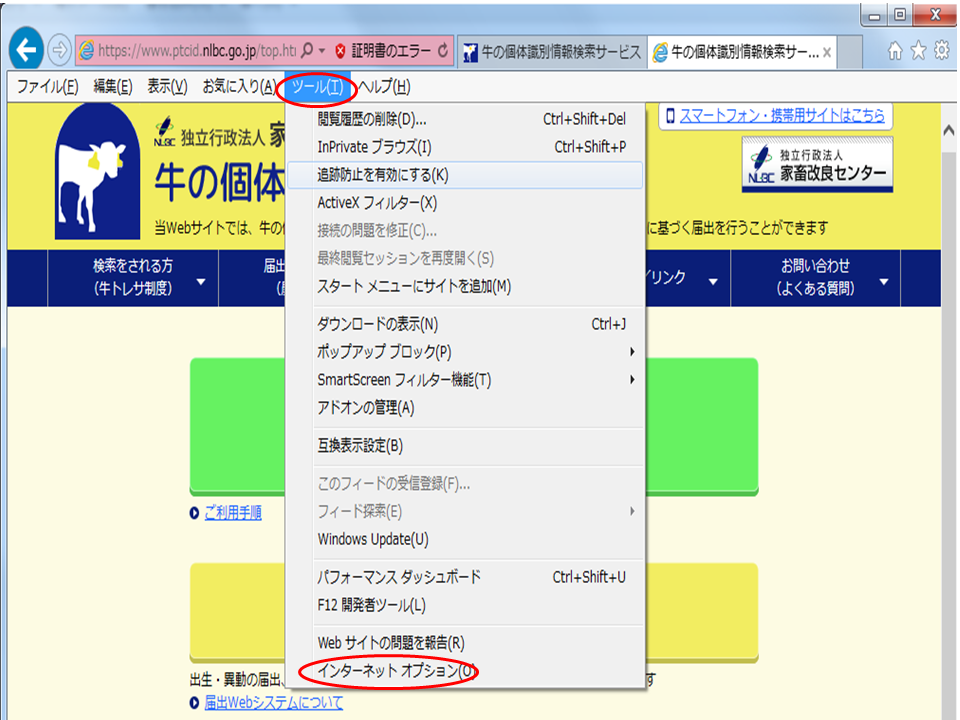Select ダウンロードの表示(N) entry
Image resolution: width=960 pixels, height=720 pixels.
(465, 324)
